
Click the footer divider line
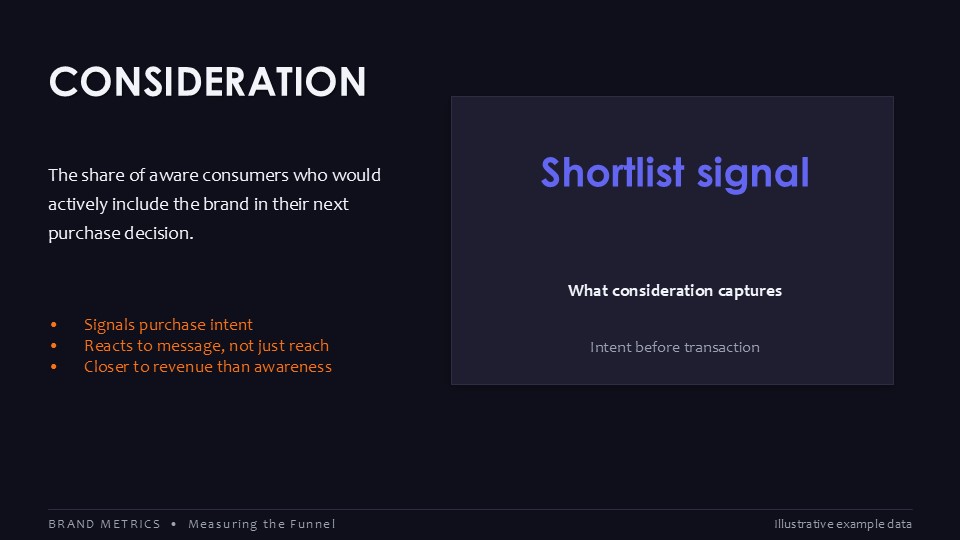point(480,509)
